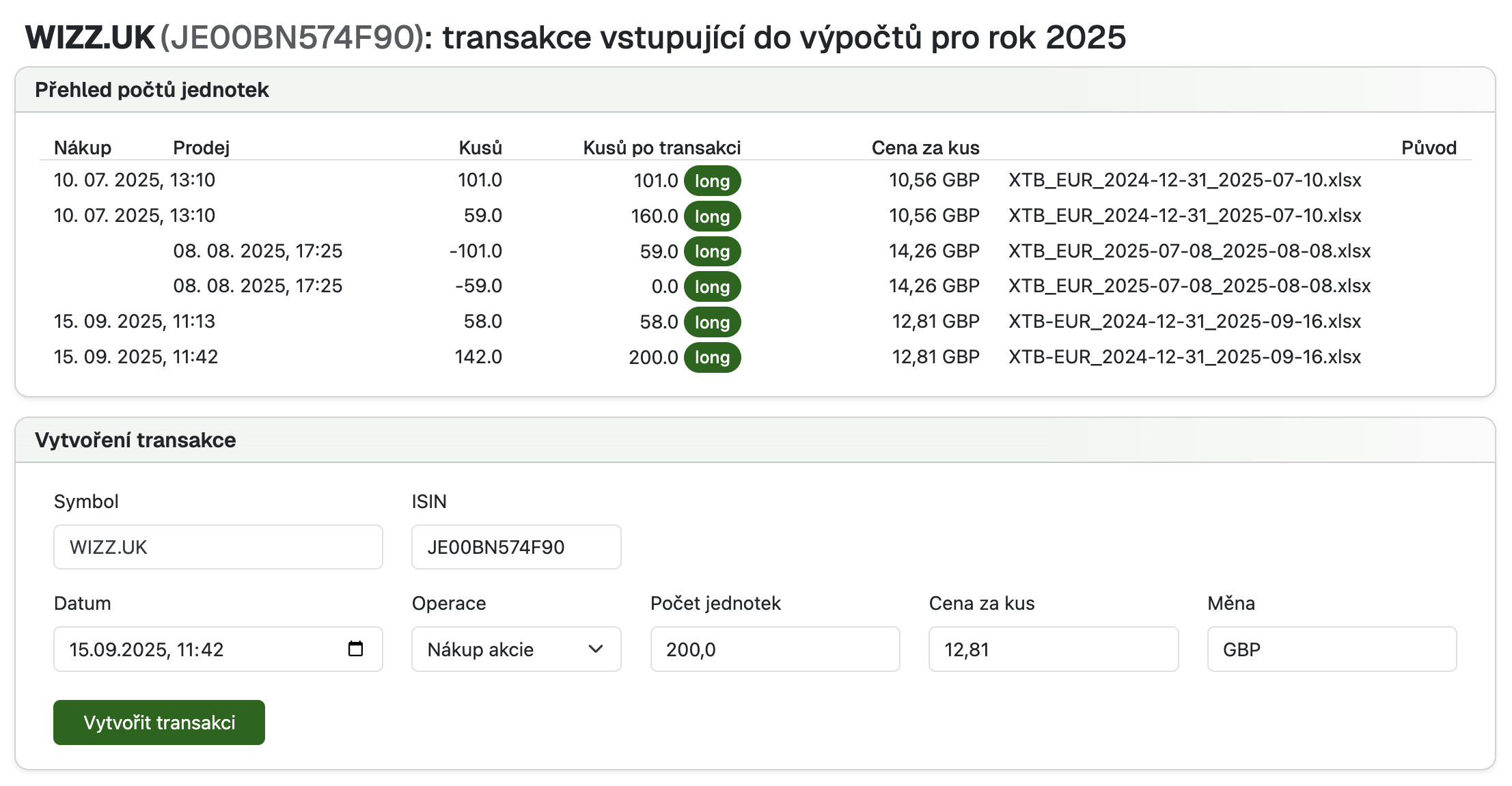Viewport: 1512px width, 786px height.
Task: Collapse the Vytvoření transakce section
Action: tap(137, 440)
